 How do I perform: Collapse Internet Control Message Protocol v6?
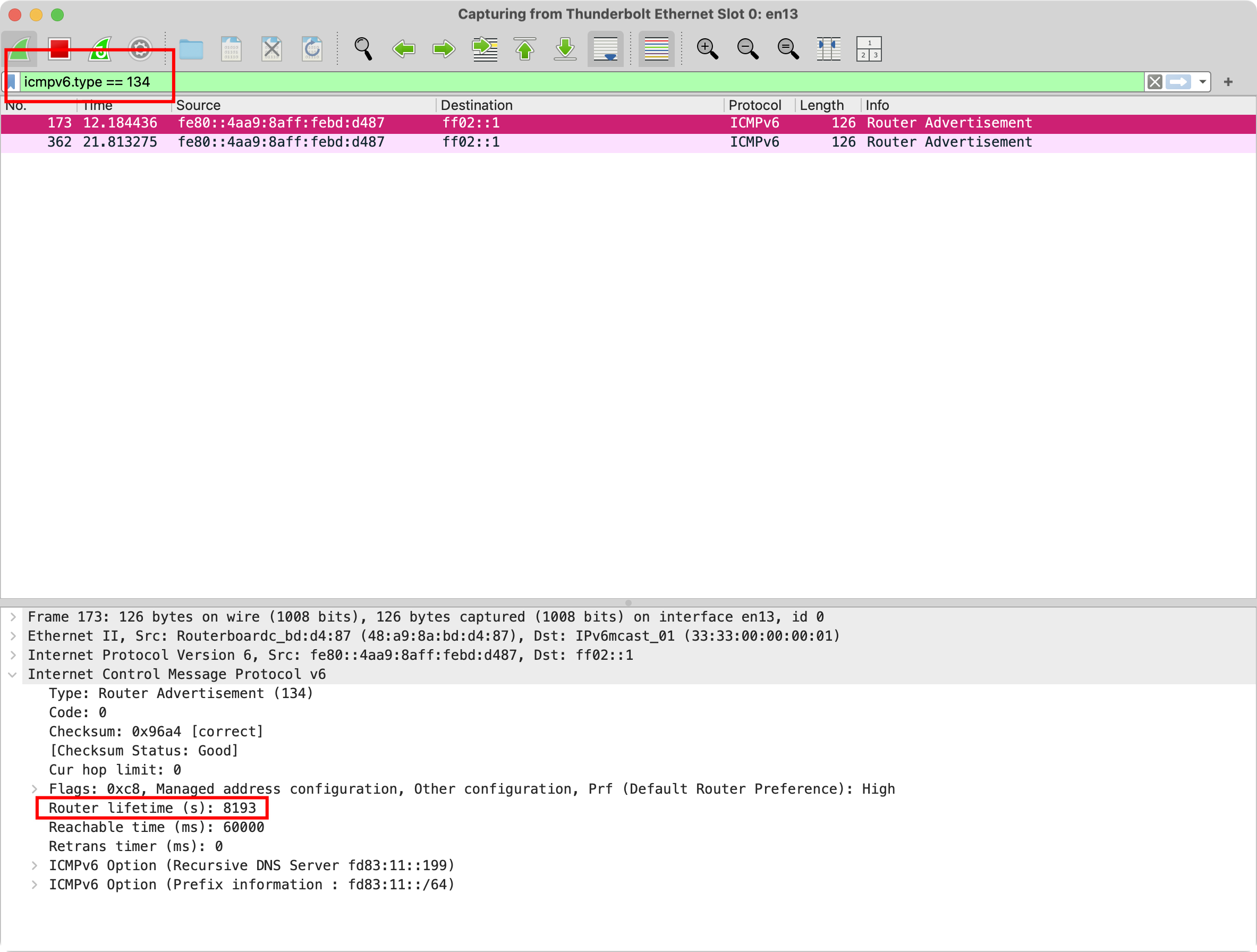[x=13, y=675]
